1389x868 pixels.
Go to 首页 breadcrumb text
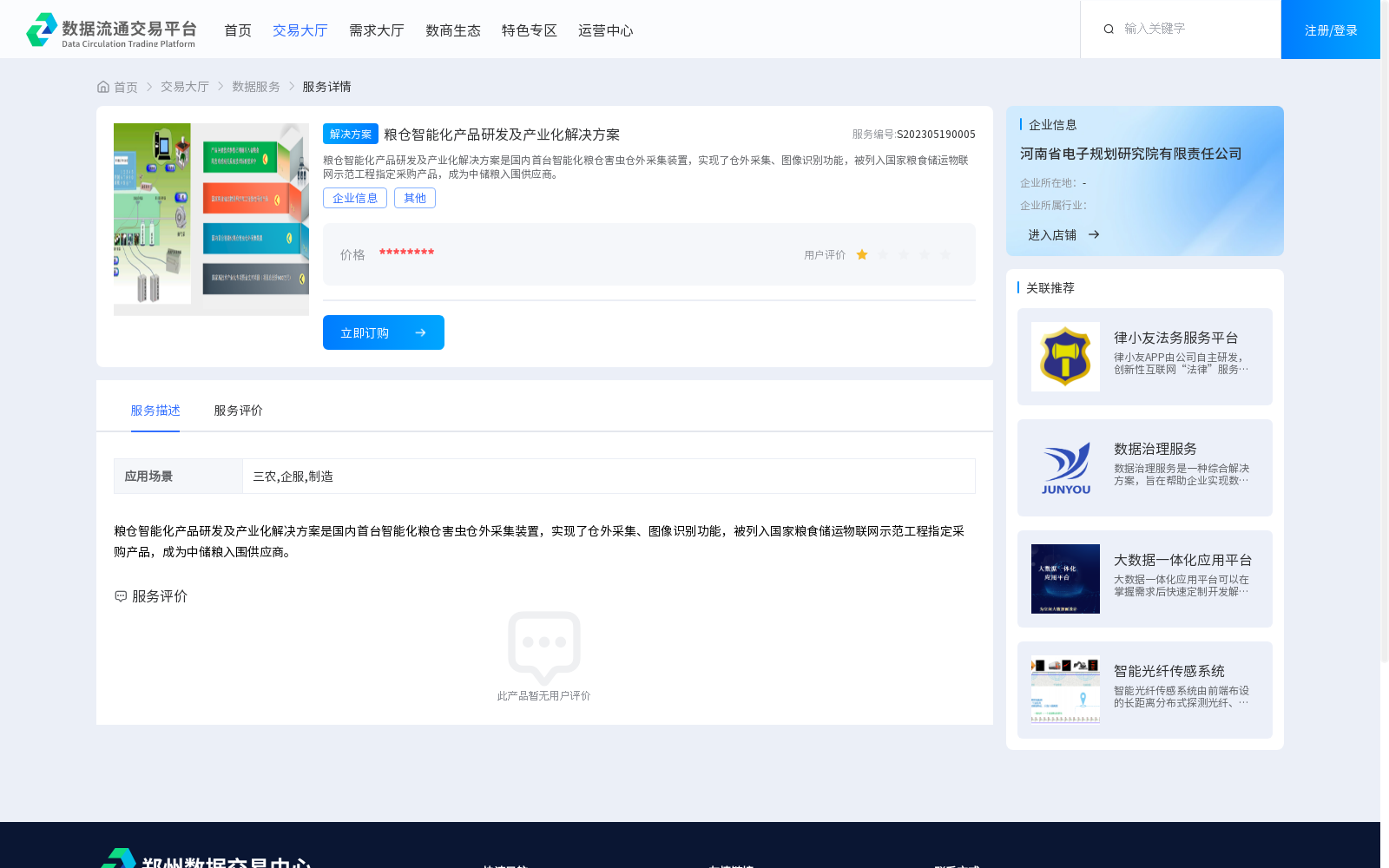[126, 87]
